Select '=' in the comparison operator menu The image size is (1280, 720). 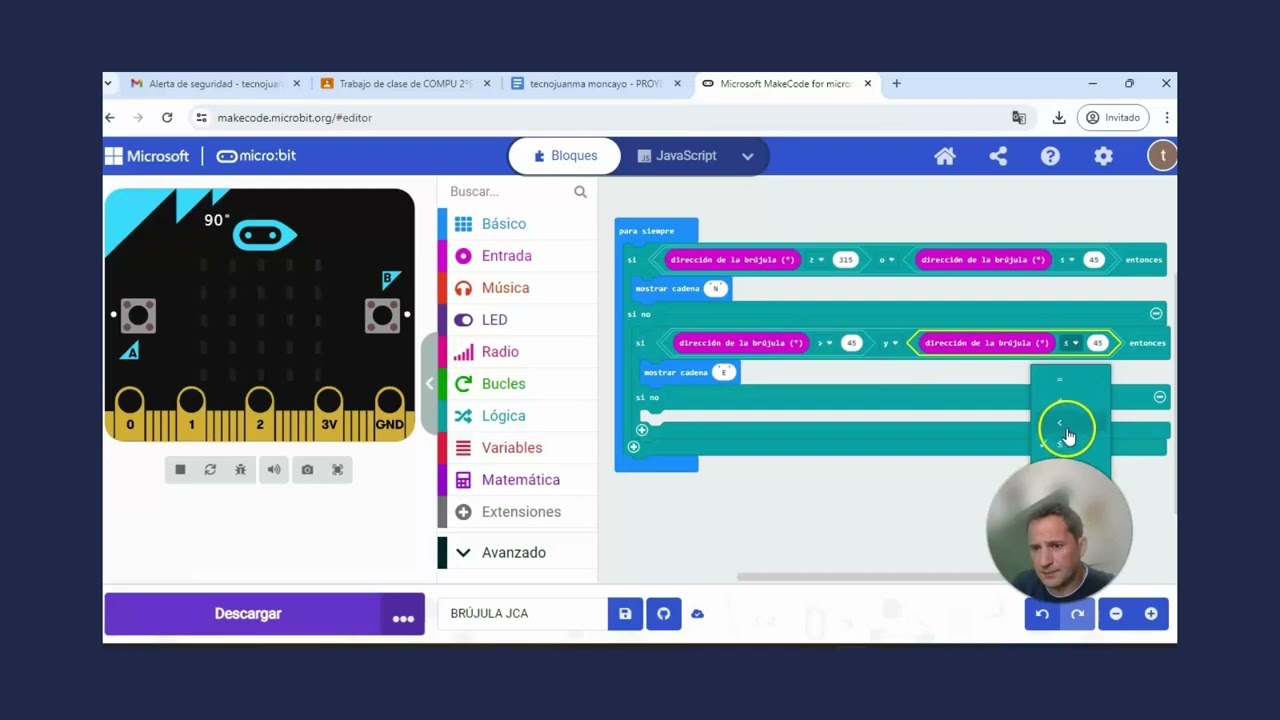(x=1060, y=379)
